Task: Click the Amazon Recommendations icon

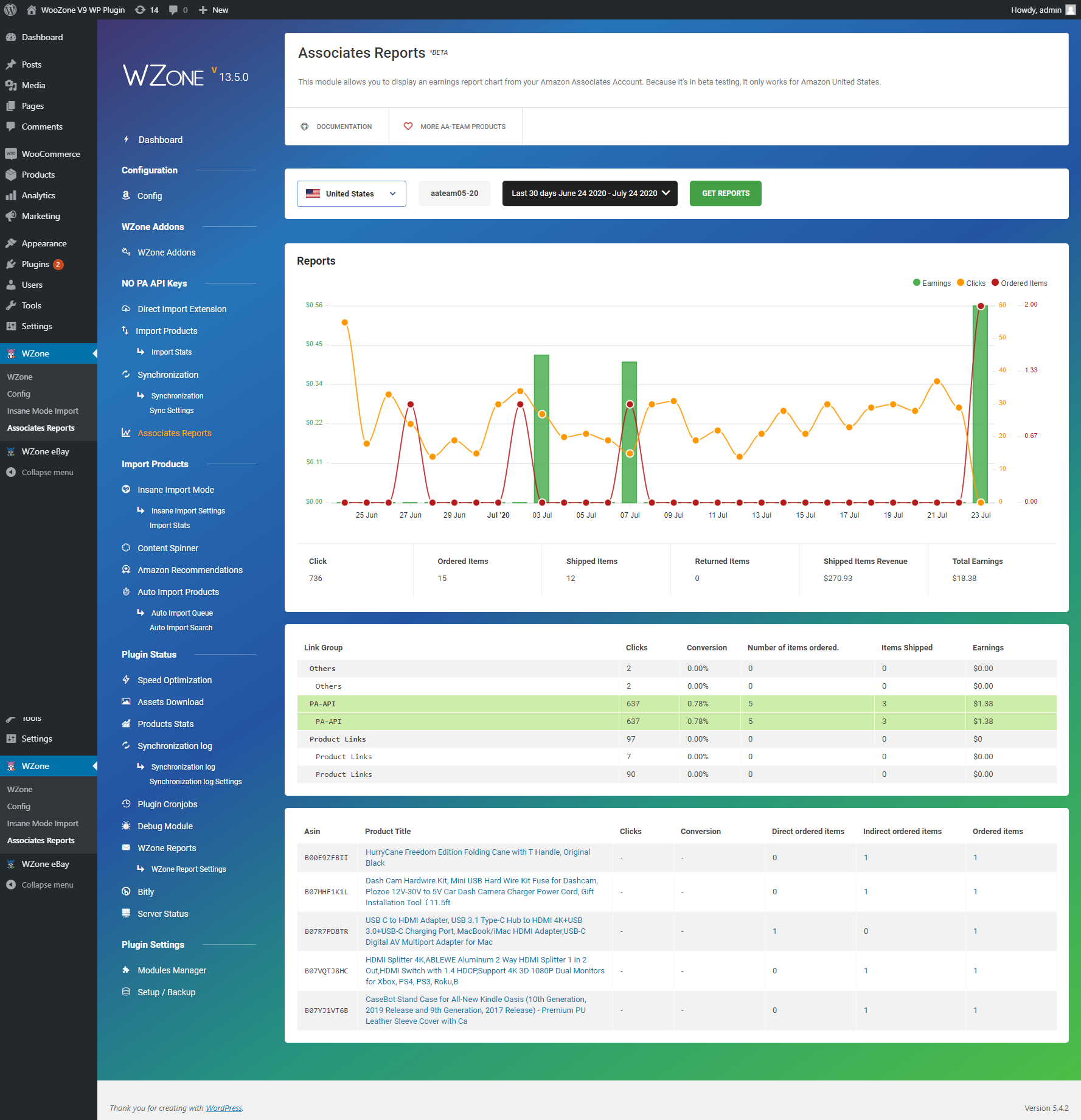Action: pos(126,569)
